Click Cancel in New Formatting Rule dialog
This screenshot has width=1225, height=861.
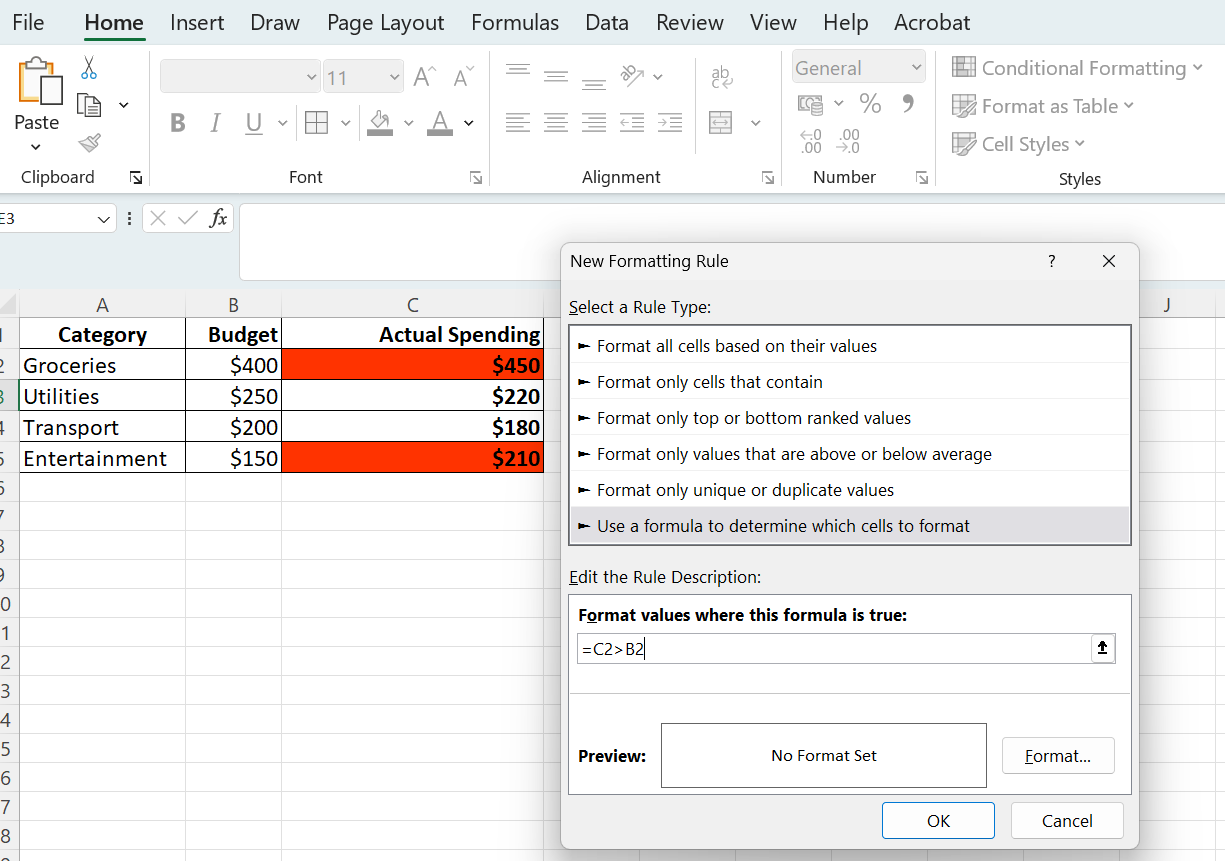coord(1067,820)
